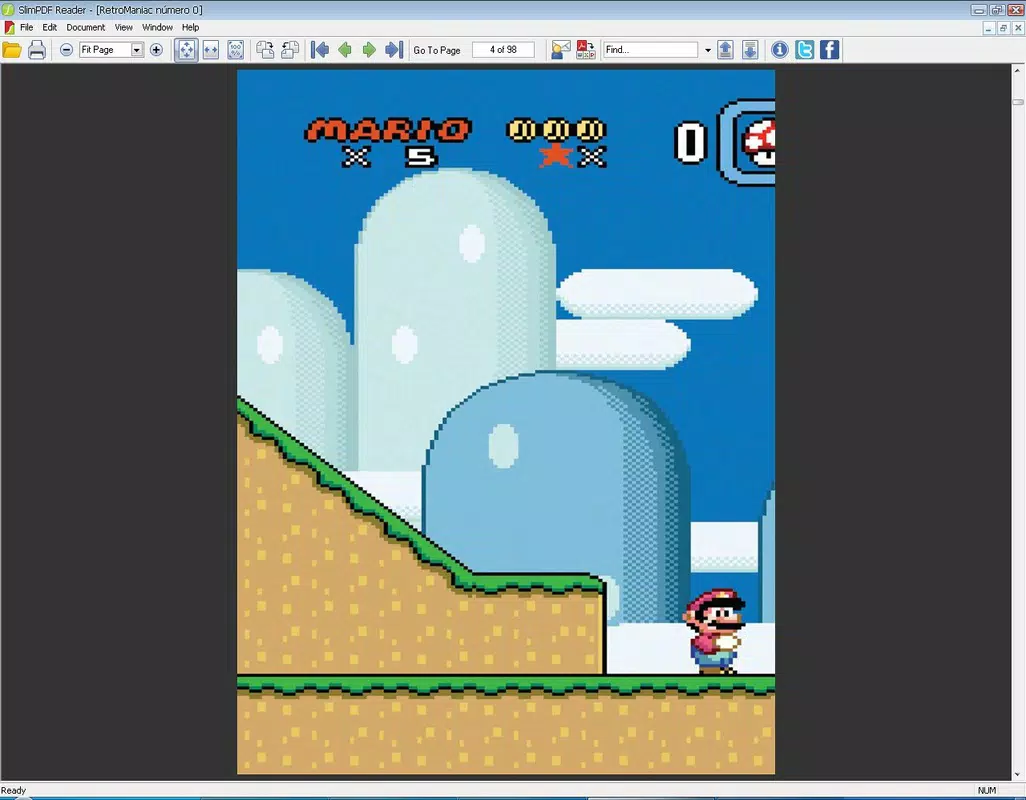Click the Ready status bar text
The image size is (1026, 800).
click(13, 790)
